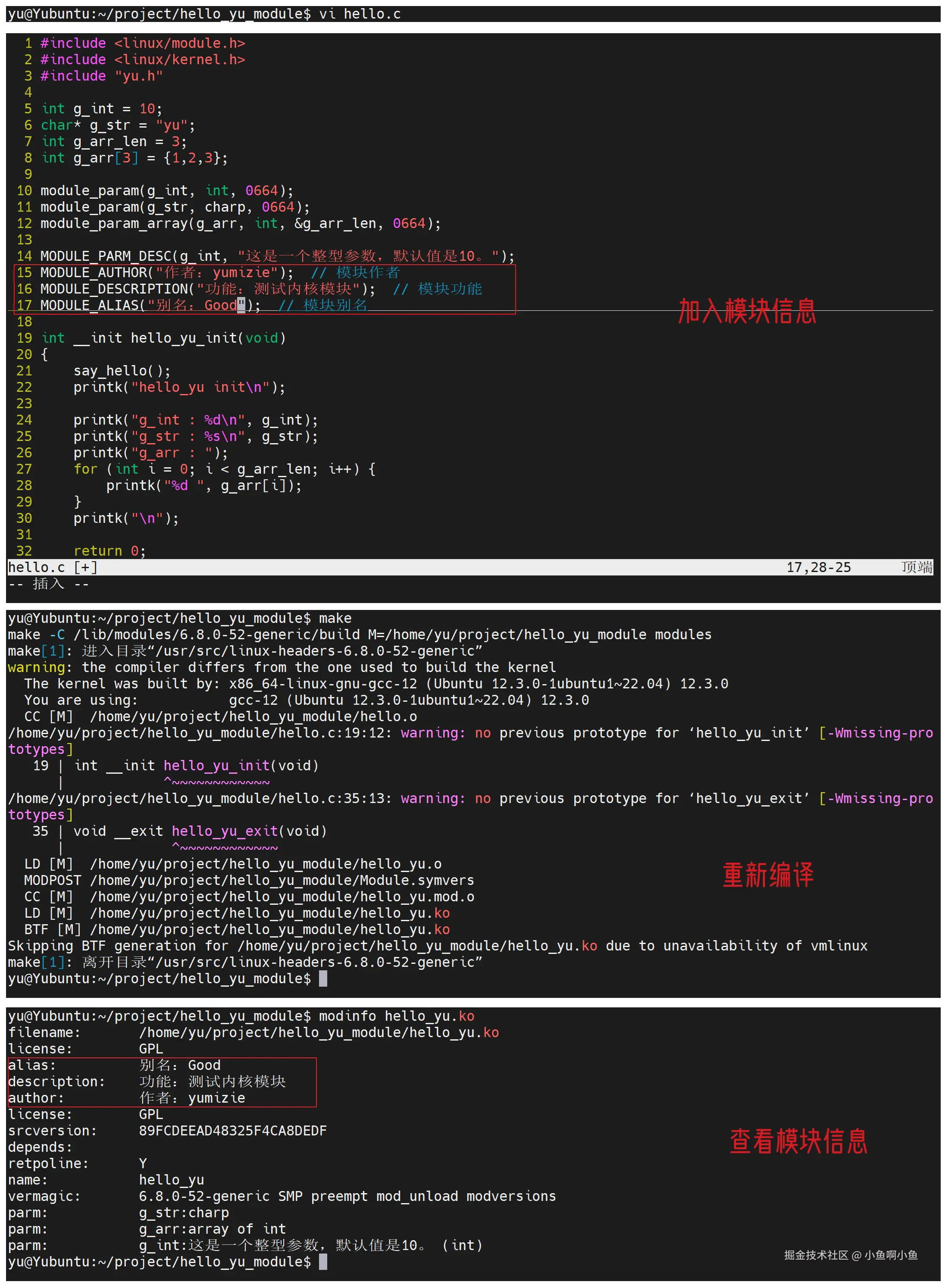Click the red '加入模块信息' annotation
The image size is (945, 1288).
[747, 312]
